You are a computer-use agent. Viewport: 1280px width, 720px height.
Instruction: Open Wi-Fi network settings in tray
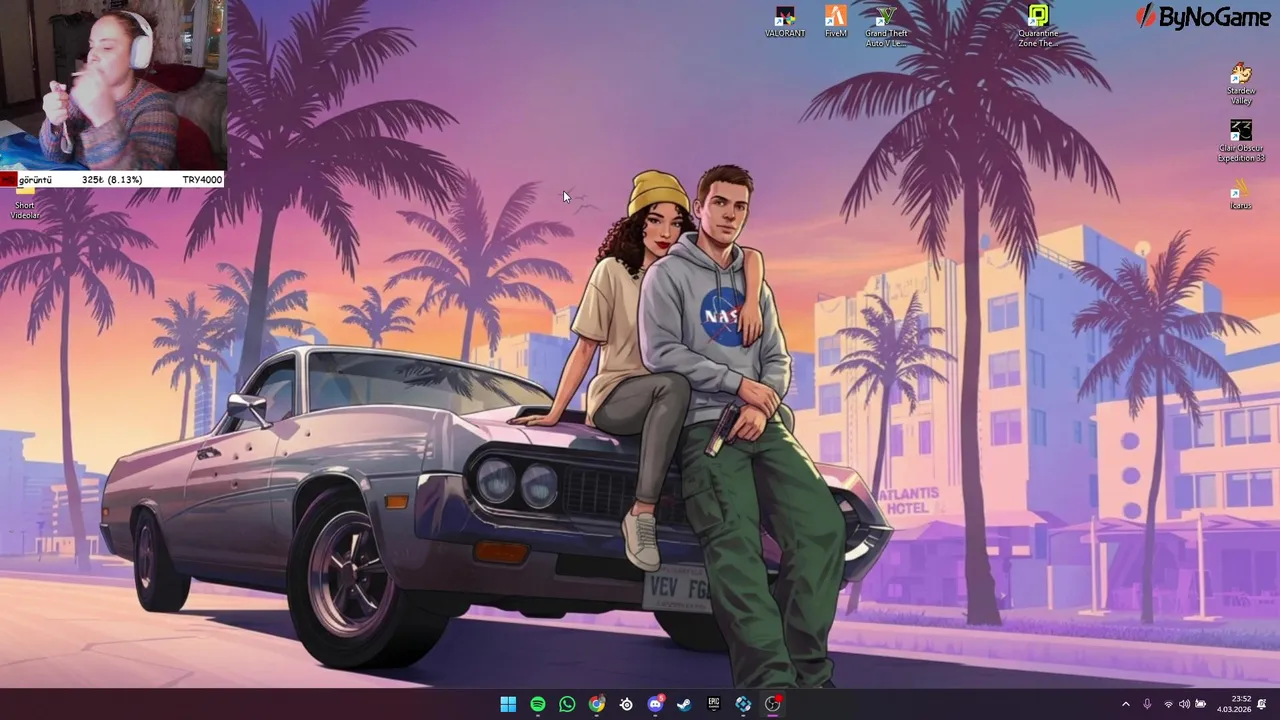tap(1168, 704)
